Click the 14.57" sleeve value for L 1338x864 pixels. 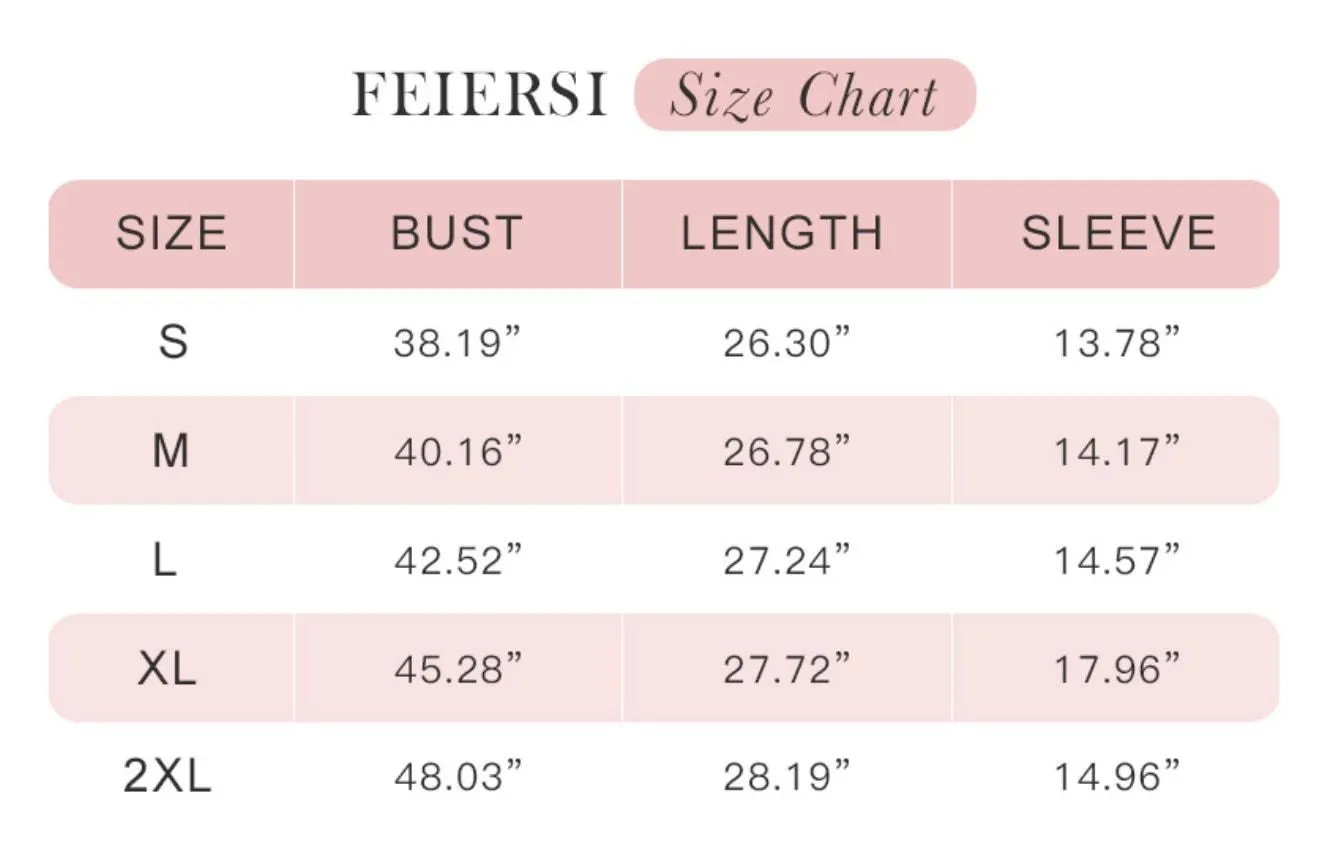coord(1118,561)
